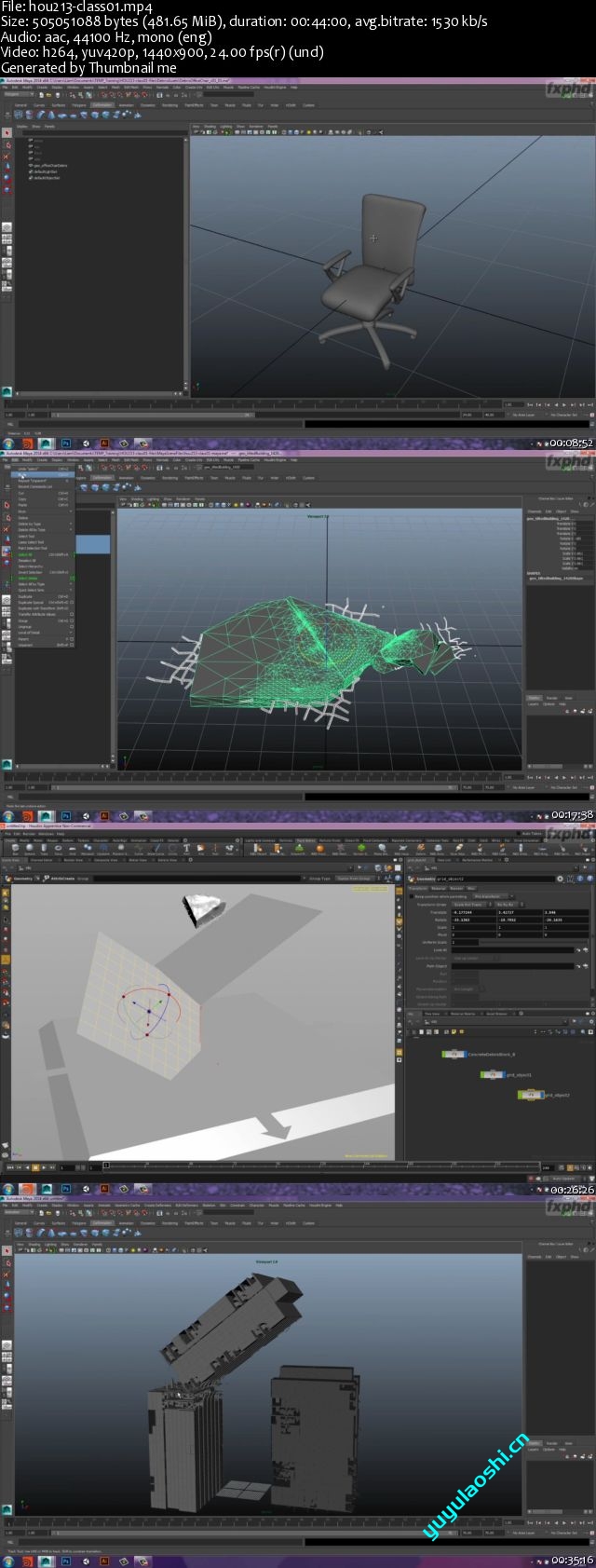Choose Duplicate in the Edit menu

click(x=45, y=596)
